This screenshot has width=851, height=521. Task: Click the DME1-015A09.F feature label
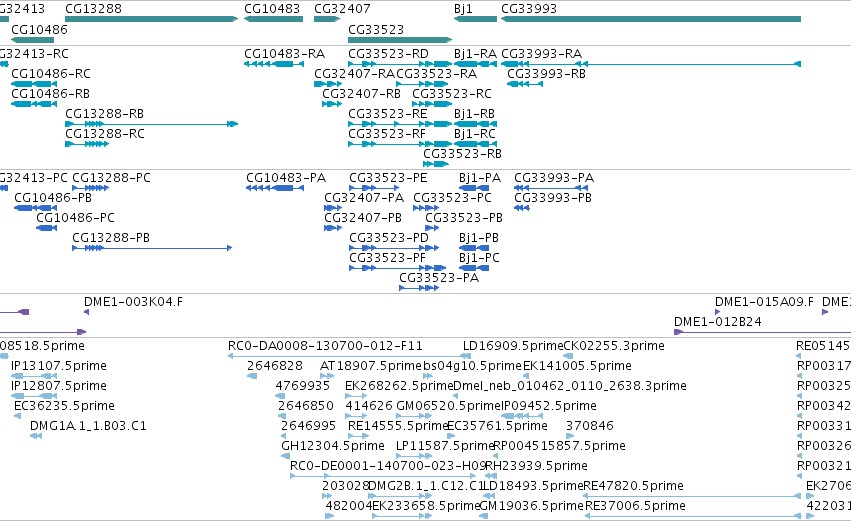[x=764, y=302]
